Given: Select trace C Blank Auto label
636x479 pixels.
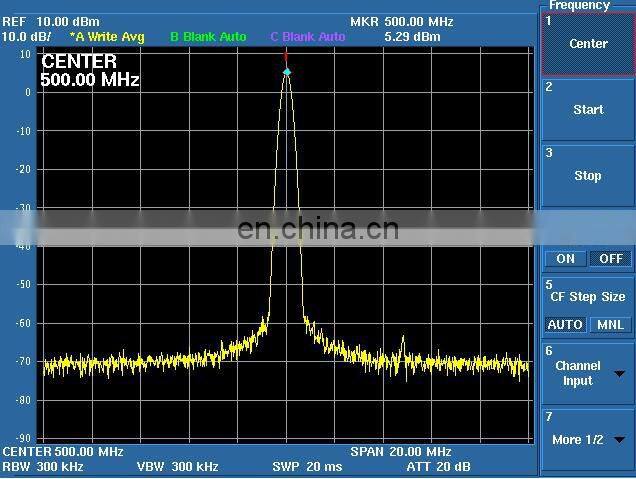Looking at the screenshot, I should click(x=307, y=37).
